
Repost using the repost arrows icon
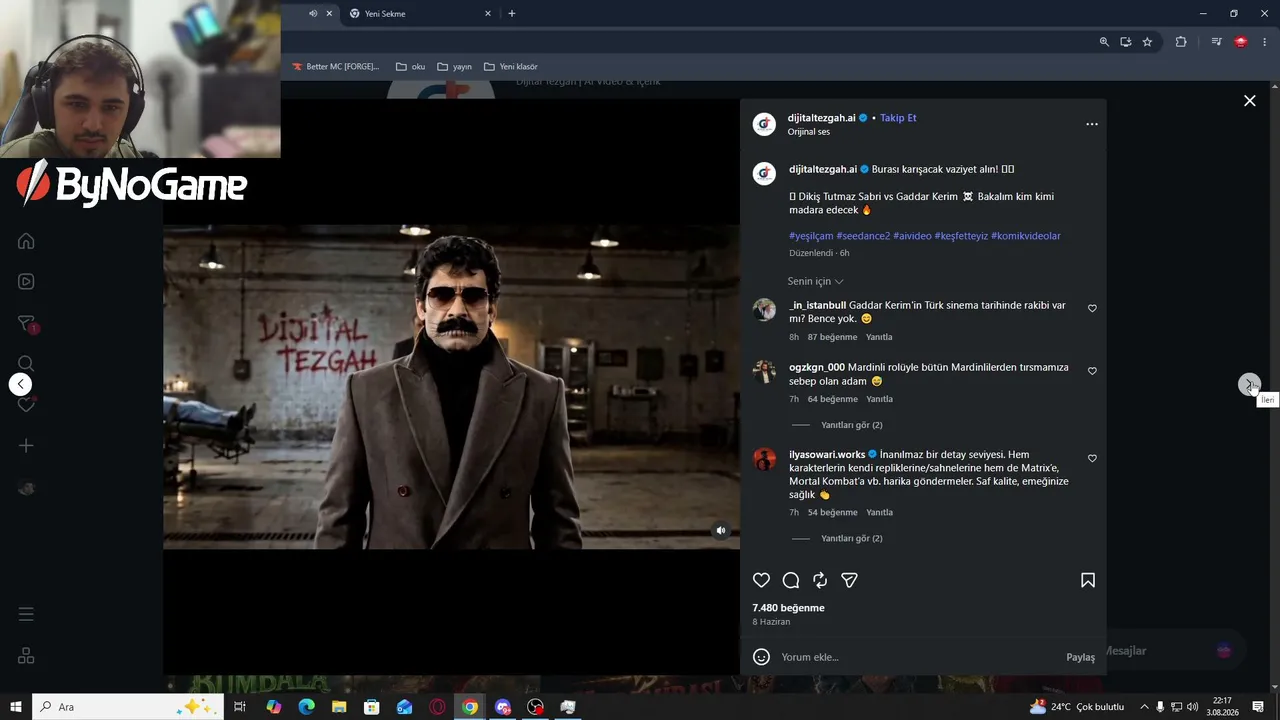[x=820, y=580]
